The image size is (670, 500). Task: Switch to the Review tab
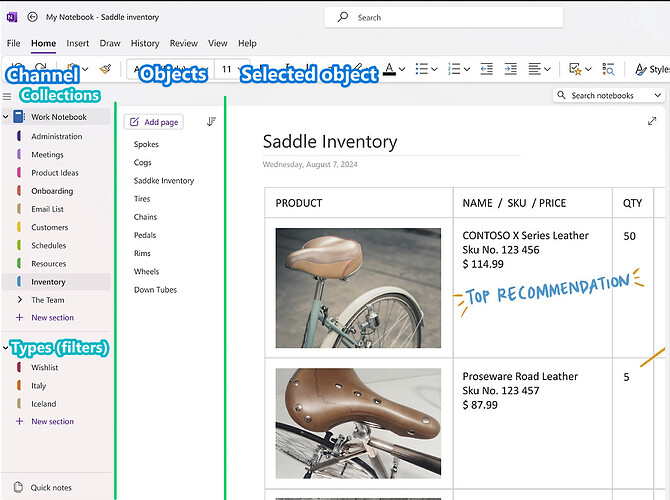(184, 43)
